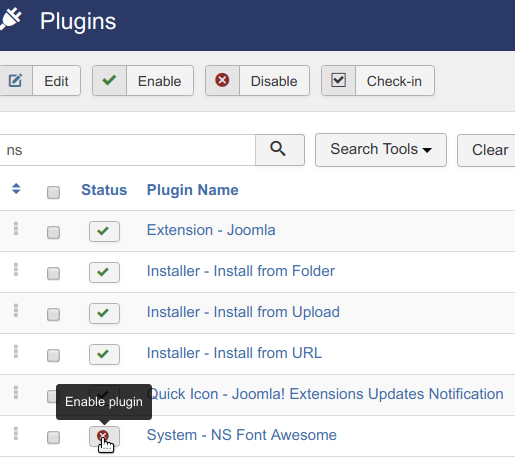Viewport: 515px width, 460px height.
Task: Click drag handle of Quick Icon row
Action: pyautogui.click(x=16, y=392)
